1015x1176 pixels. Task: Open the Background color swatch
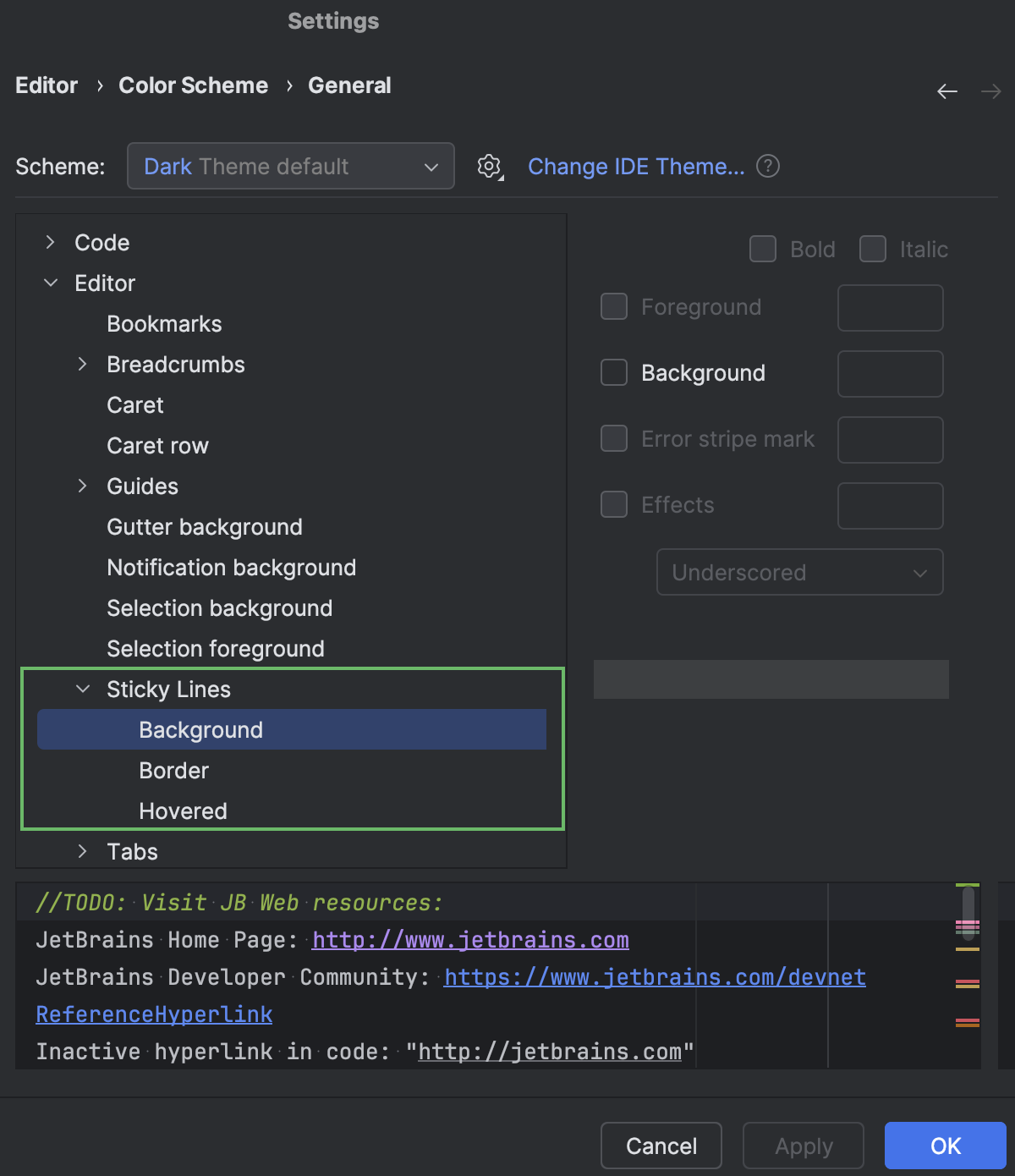pyautogui.click(x=891, y=374)
